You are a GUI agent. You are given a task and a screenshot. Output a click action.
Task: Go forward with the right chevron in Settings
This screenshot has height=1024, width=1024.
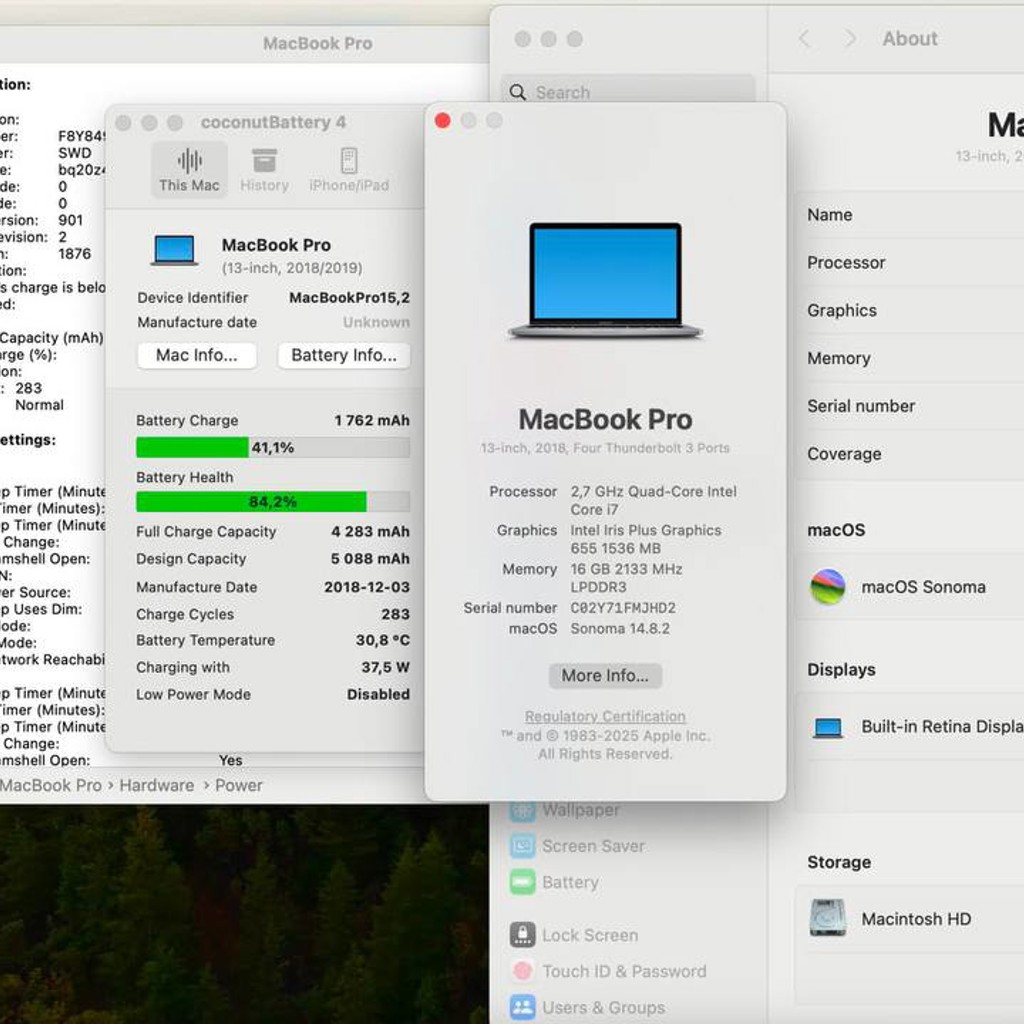click(849, 39)
